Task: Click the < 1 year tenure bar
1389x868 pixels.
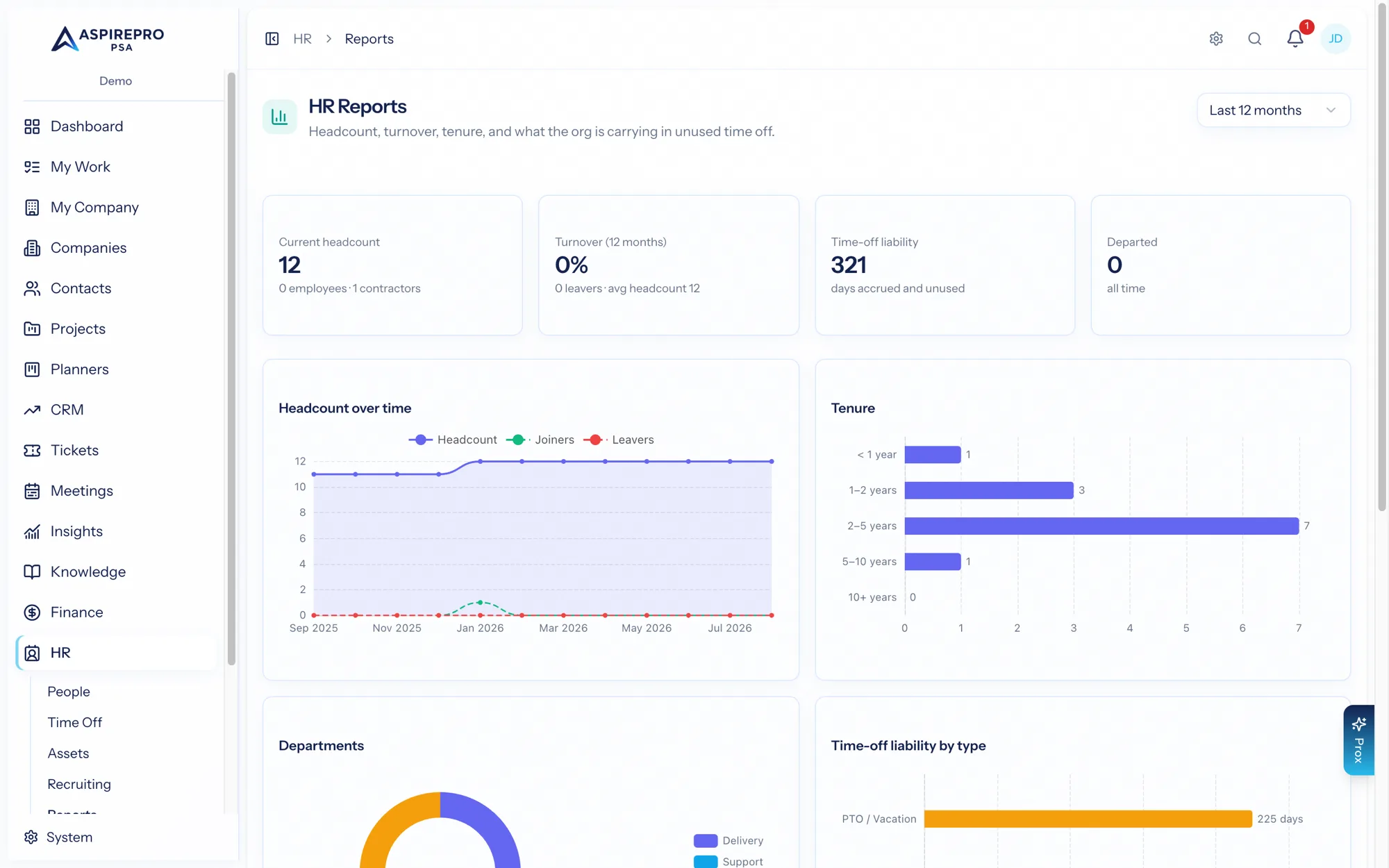Action: (933, 455)
